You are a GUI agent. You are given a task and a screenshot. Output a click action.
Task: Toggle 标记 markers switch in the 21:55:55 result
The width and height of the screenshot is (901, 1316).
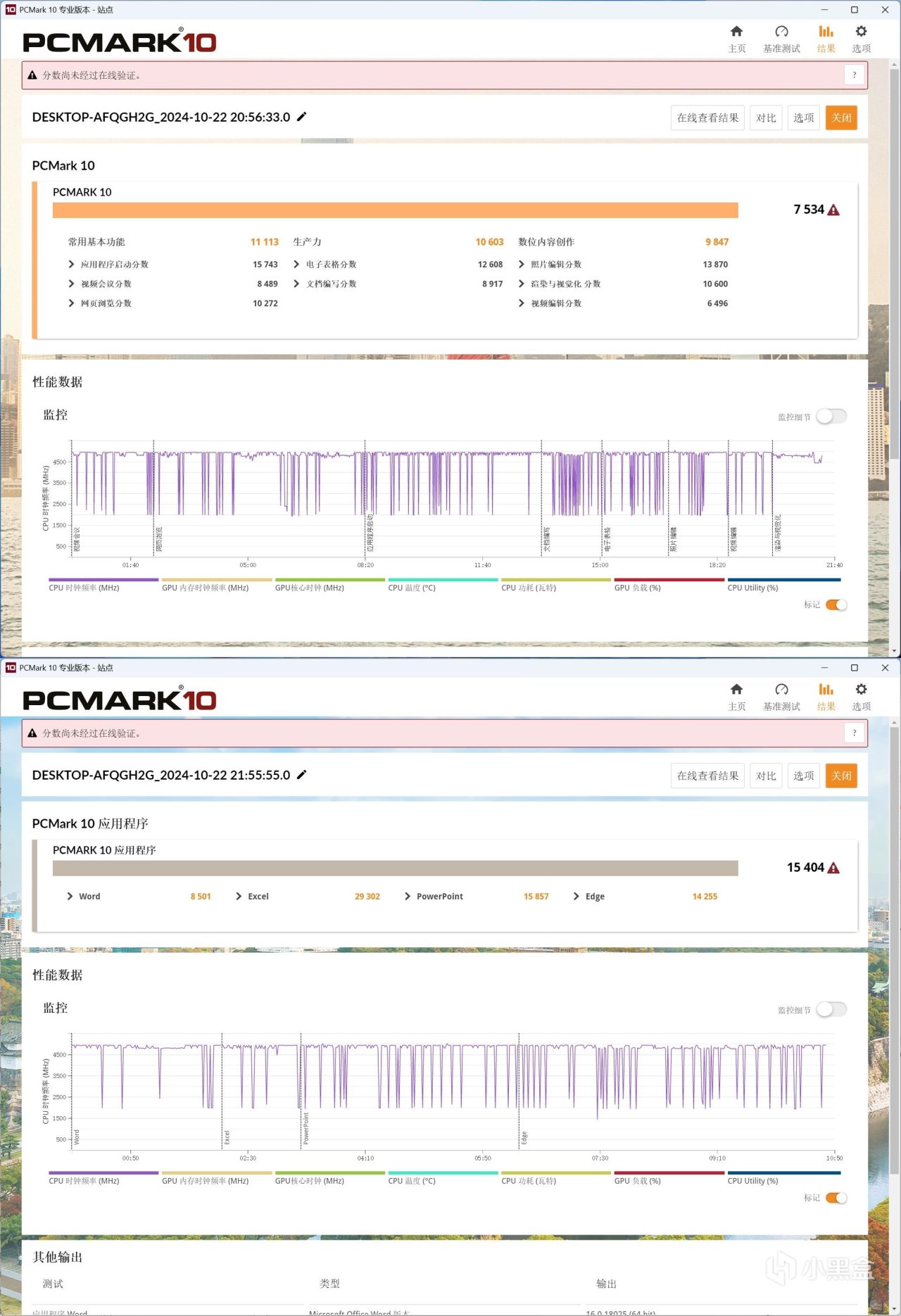pos(836,1198)
